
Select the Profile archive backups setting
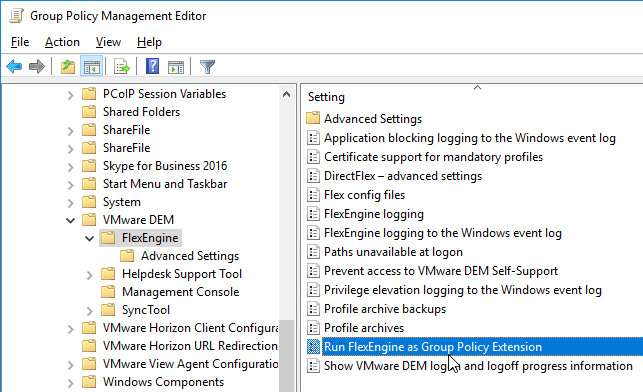click(385, 309)
